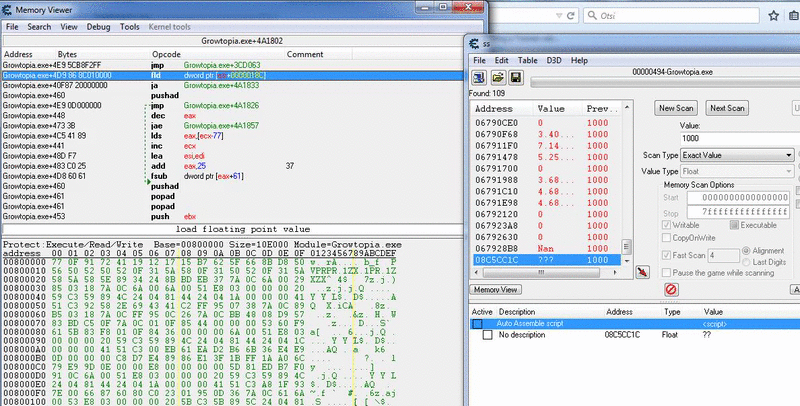Toggle the Writable checkbox
Viewport: 800px width, 406px height.
(667, 226)
